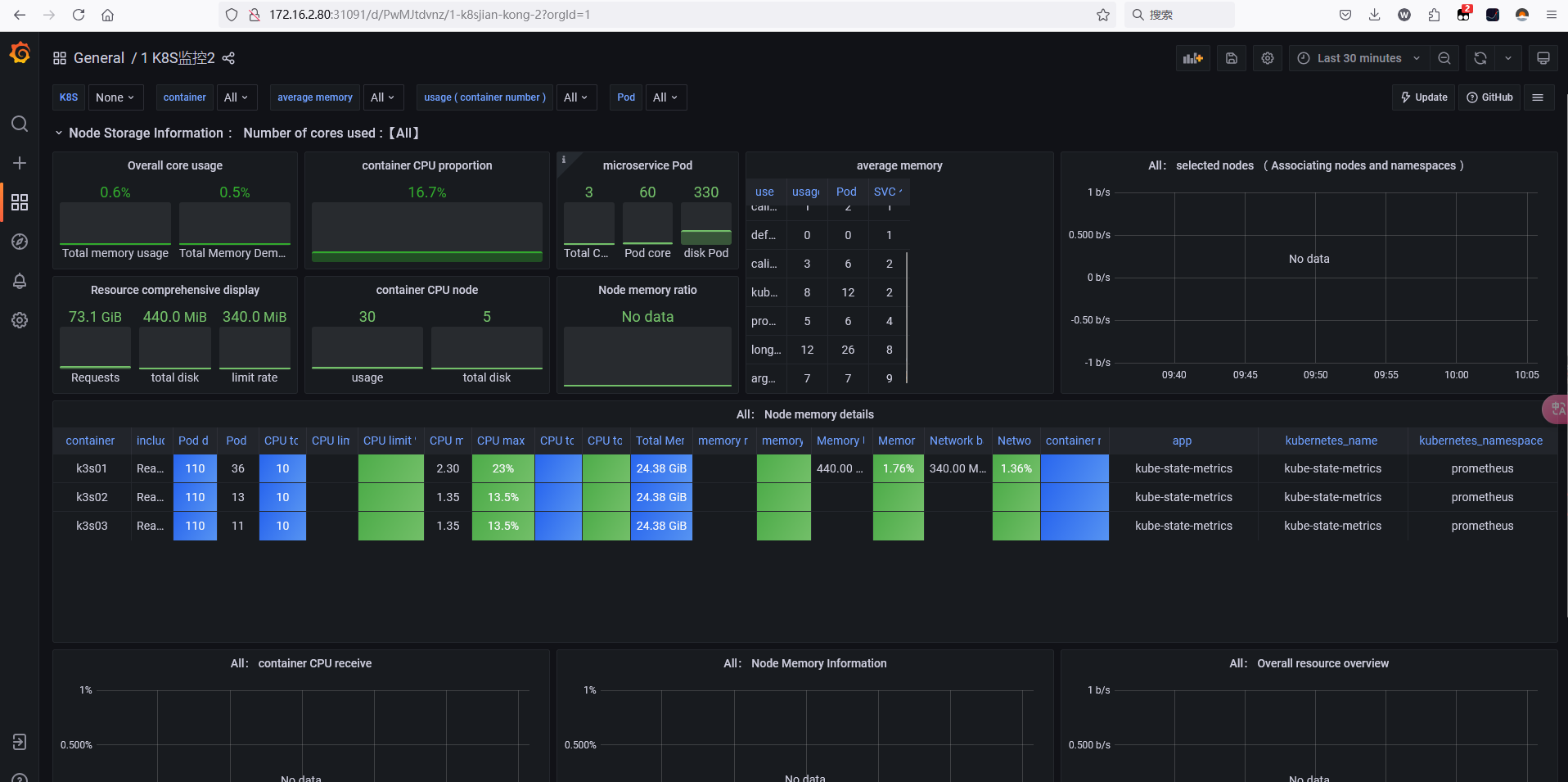Open the K8S None variable dropdown
This screenshot has width=1568, height=782.
point(115,97)
